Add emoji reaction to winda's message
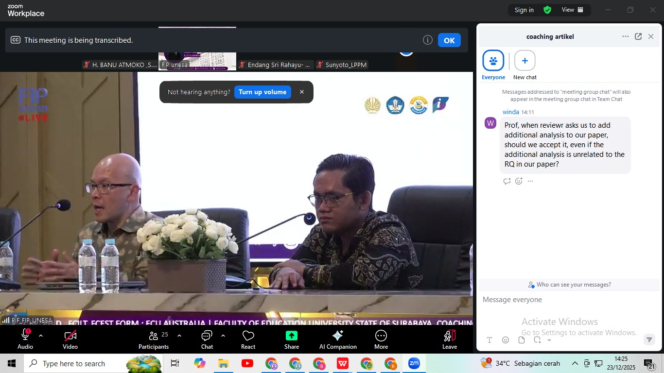 point(518,181)
